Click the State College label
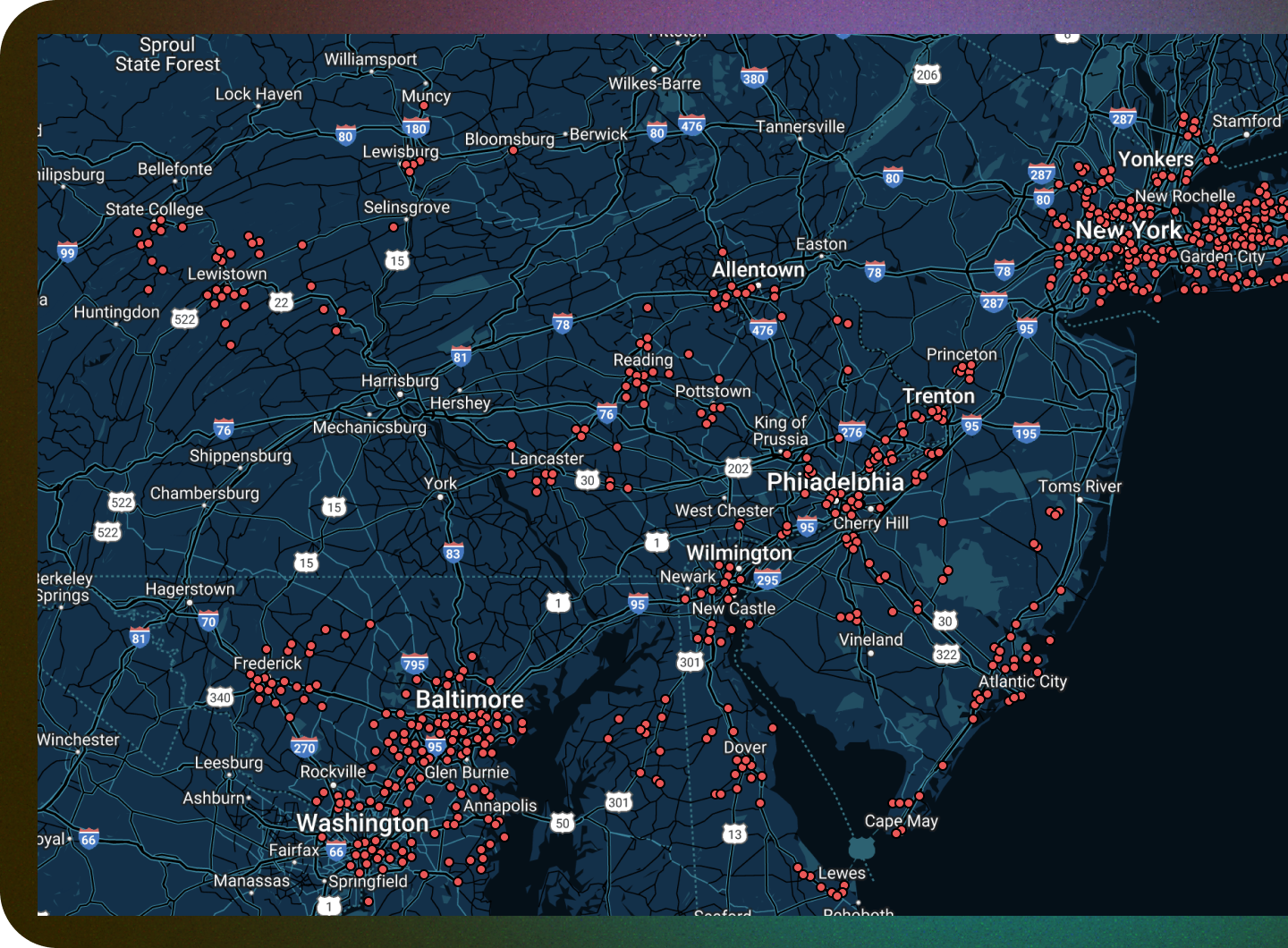This screenshot has height=948, width=1288. (155, 209)
